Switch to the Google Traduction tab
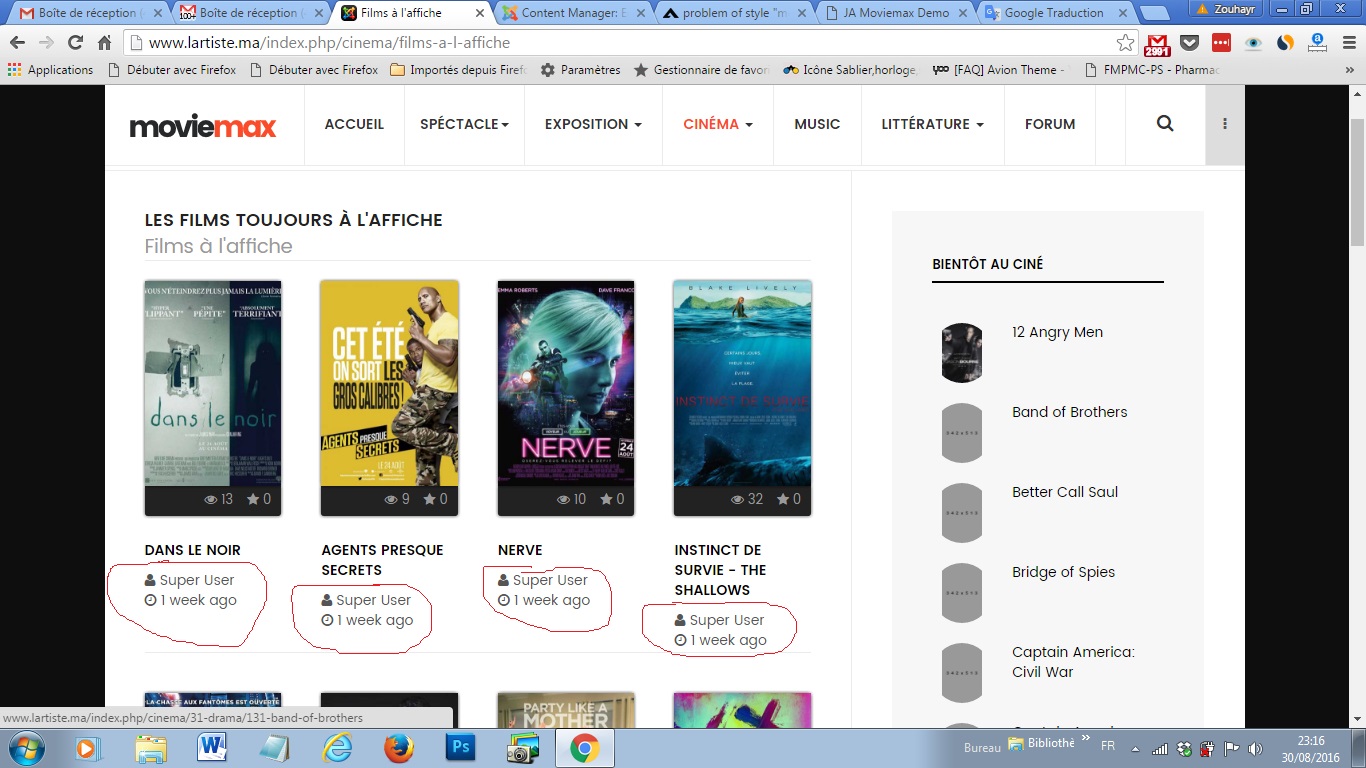The image size is (1366, 768). tap(1054, 13)
